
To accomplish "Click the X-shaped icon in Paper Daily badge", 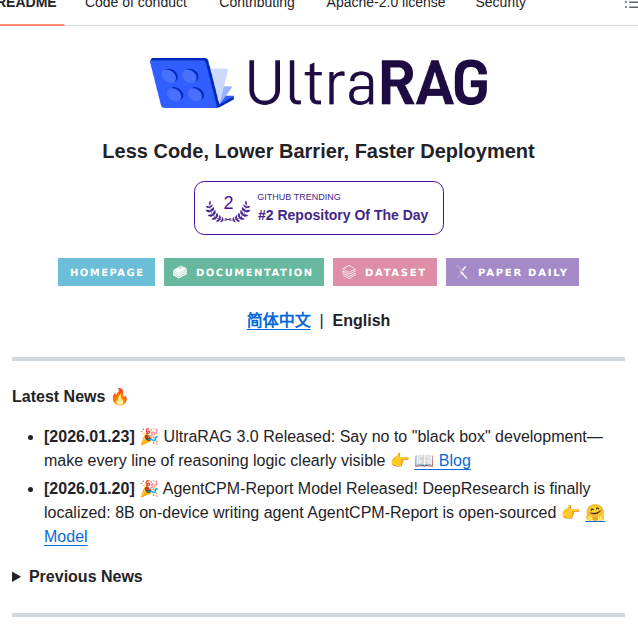I will 462,272.
